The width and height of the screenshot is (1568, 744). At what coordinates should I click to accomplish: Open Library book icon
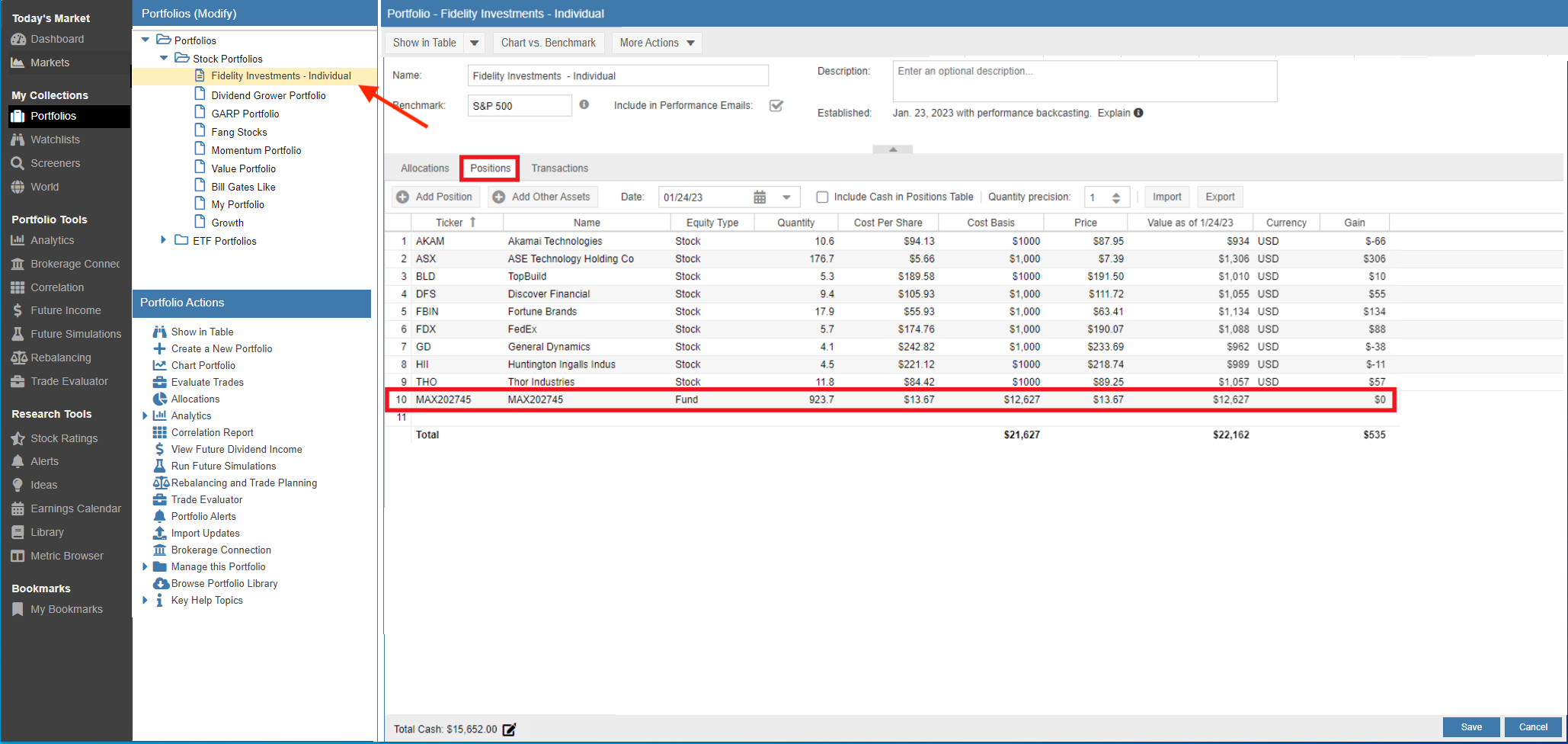point(18,532)
